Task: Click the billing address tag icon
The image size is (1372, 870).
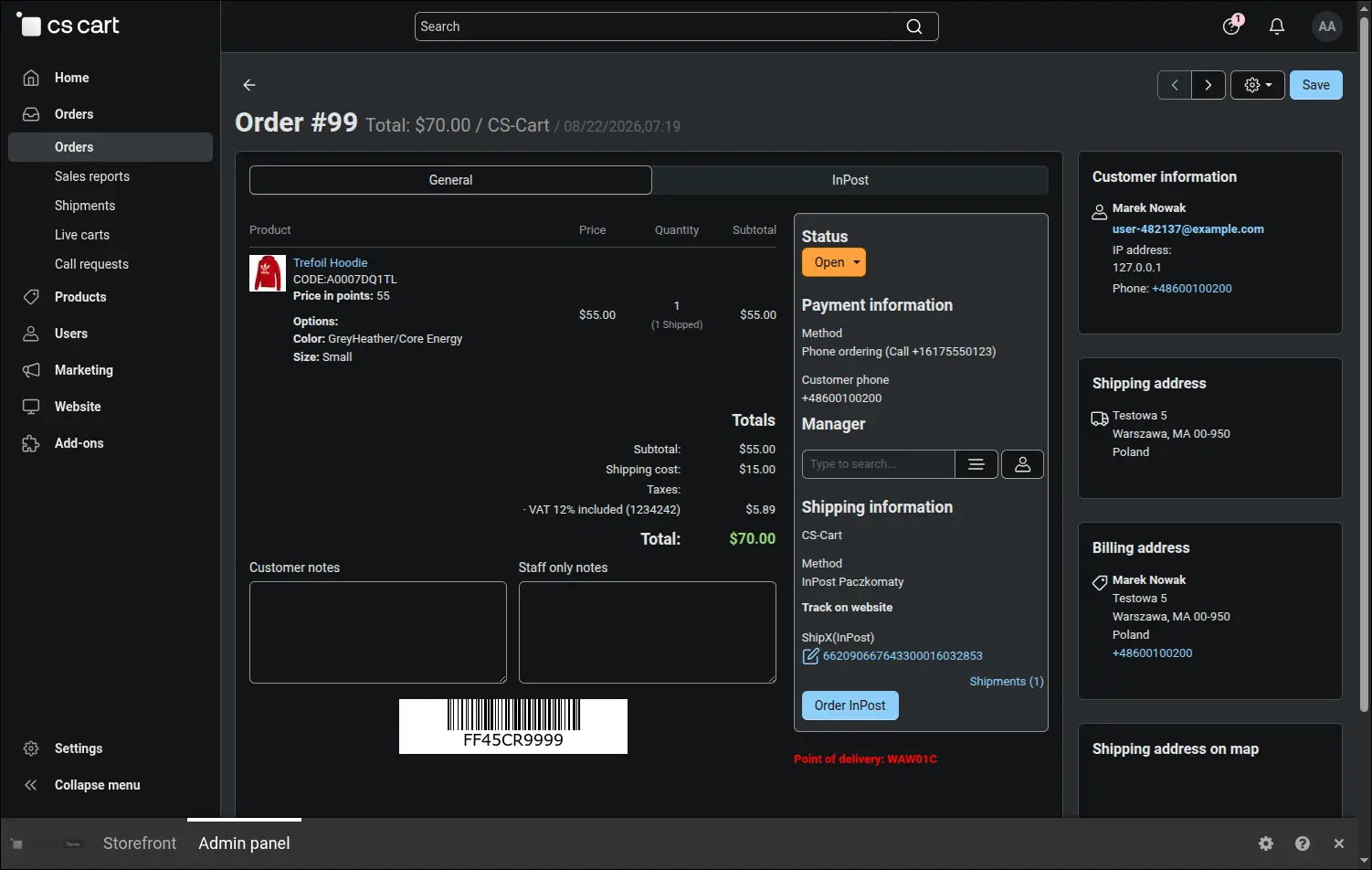Action: click(1100, 583)
